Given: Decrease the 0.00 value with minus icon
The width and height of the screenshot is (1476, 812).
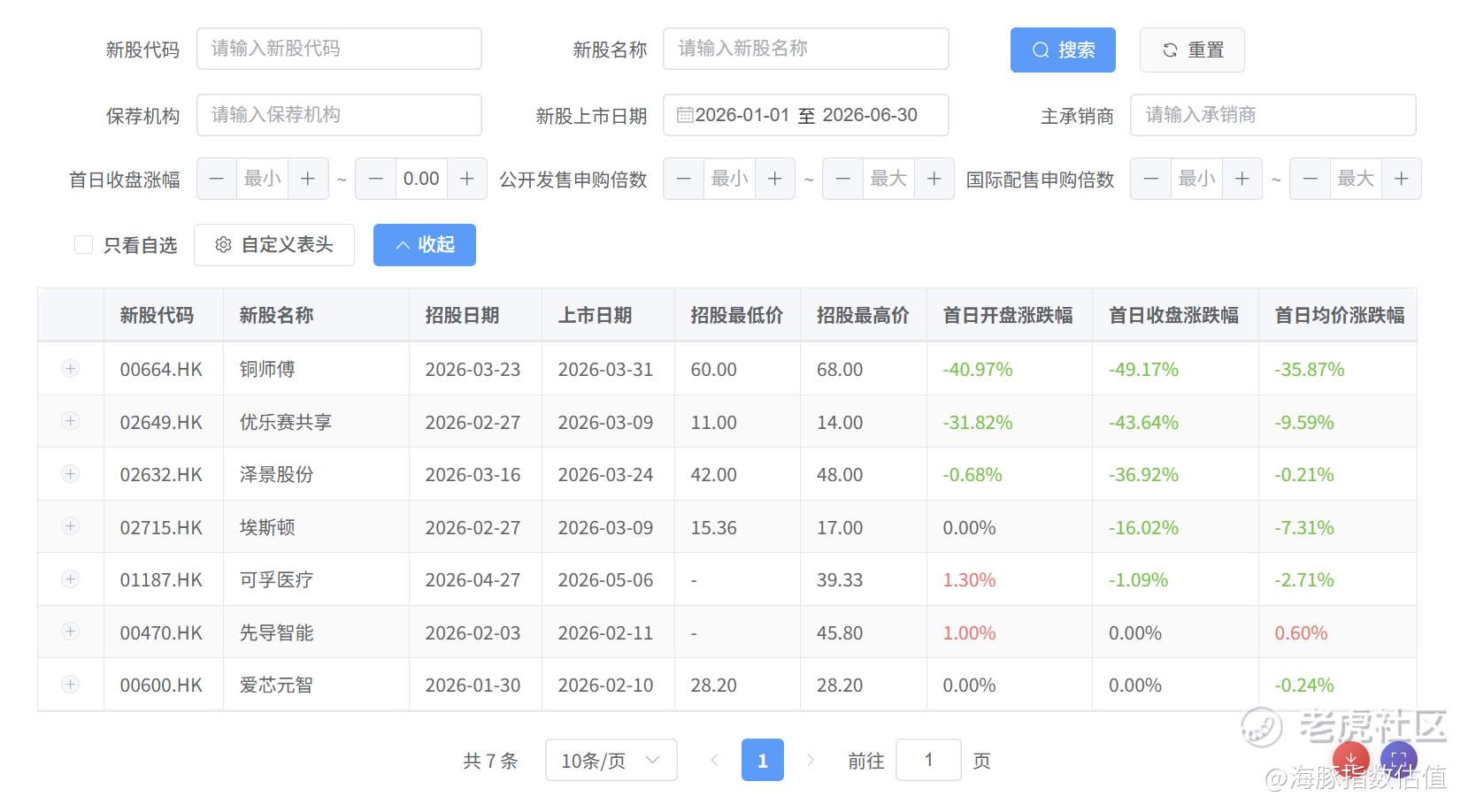Looking at the screenshot, I should [376, 179].
